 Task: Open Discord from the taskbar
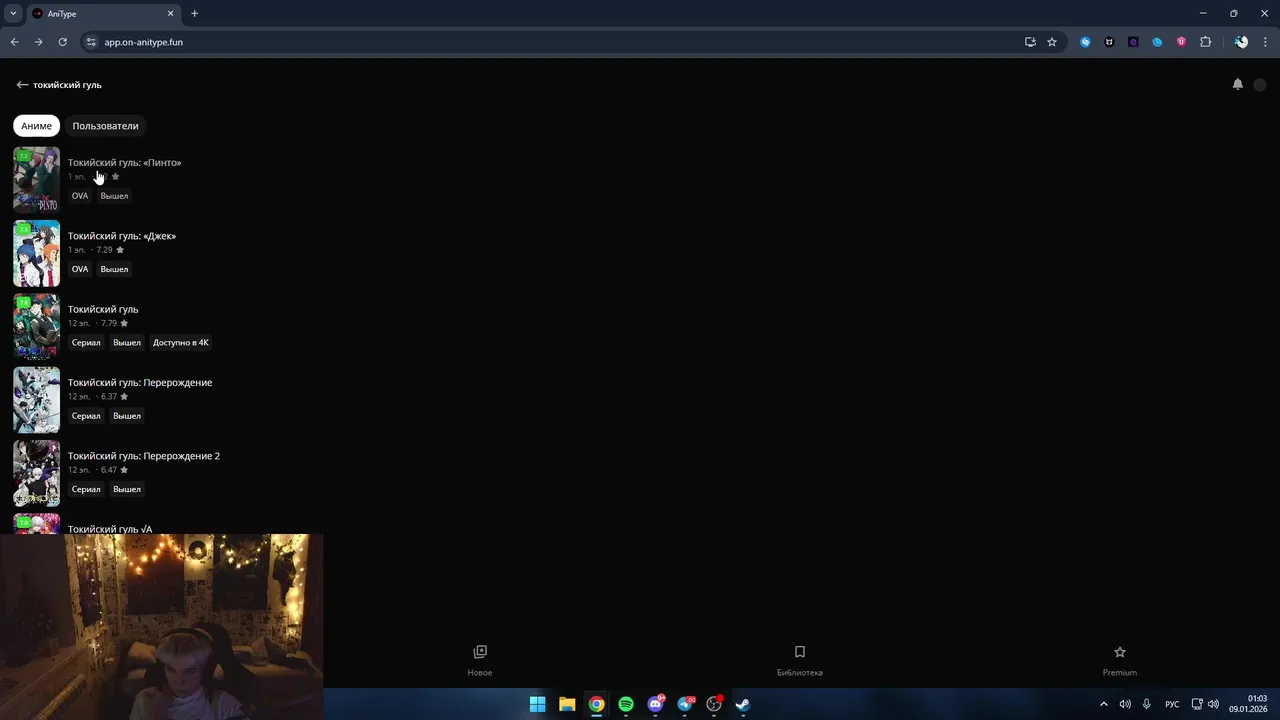point(655,704)
